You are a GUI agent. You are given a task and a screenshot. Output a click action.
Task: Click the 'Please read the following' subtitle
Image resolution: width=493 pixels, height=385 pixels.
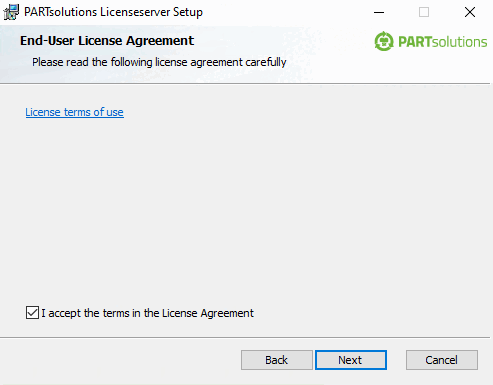coord(159,62)
